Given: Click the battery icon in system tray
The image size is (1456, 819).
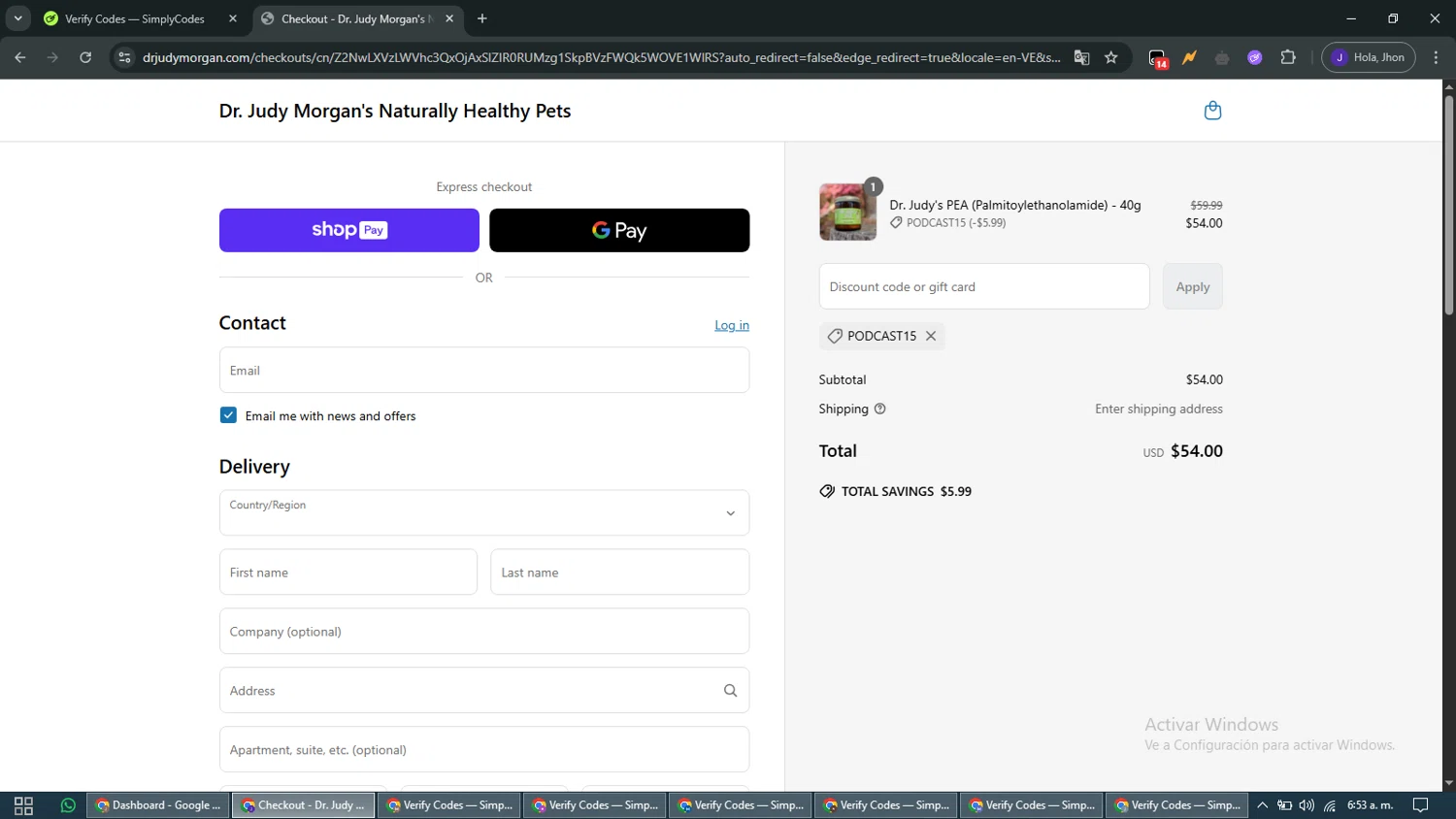Looking at the screenshot, I should click(x=1284, y=805).
